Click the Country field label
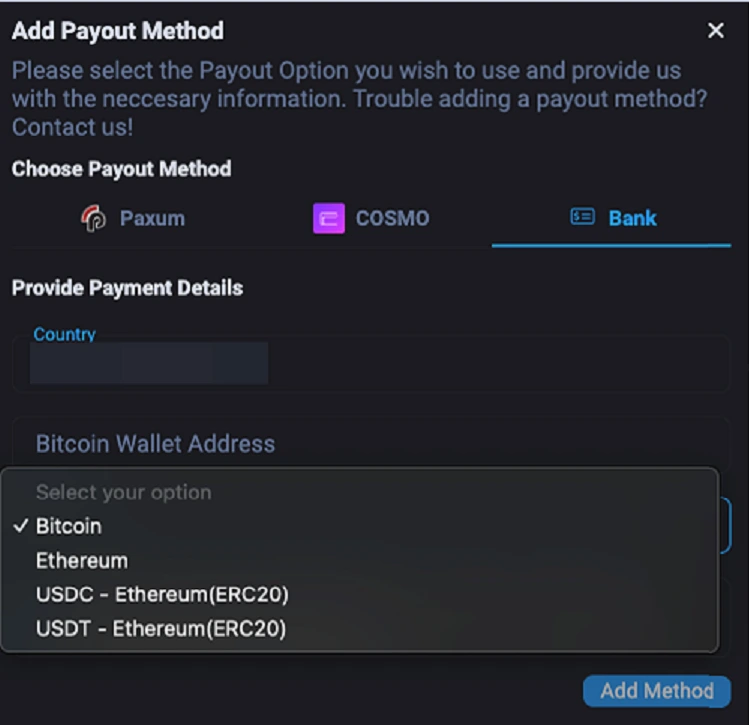 pos(64,334)
